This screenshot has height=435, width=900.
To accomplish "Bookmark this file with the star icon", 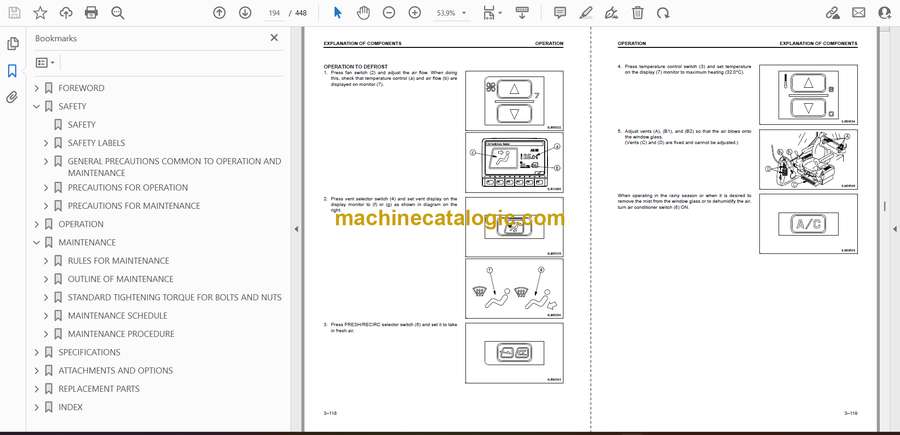I will click(40, 13).
